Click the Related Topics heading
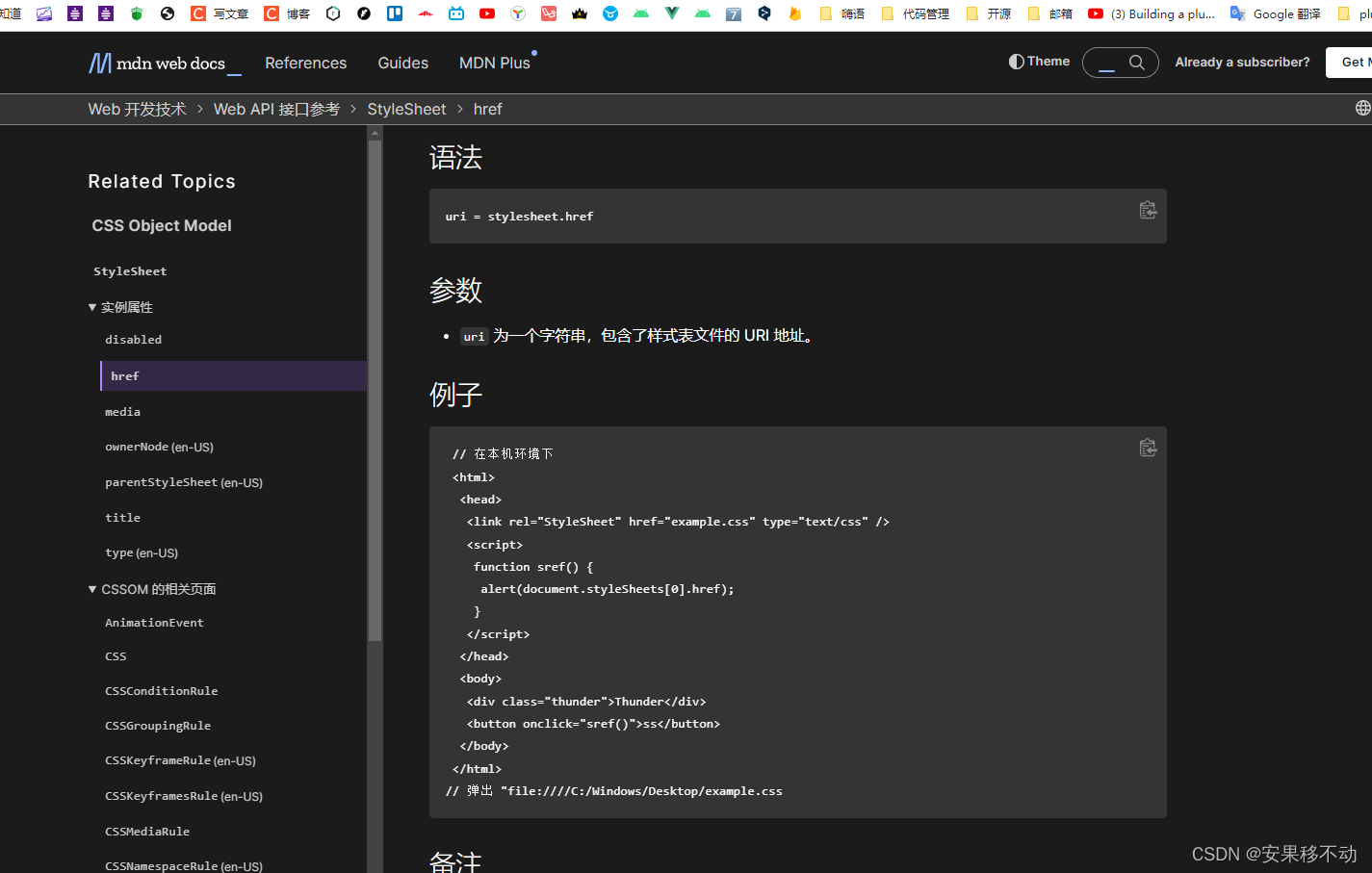 click(162, 181)
